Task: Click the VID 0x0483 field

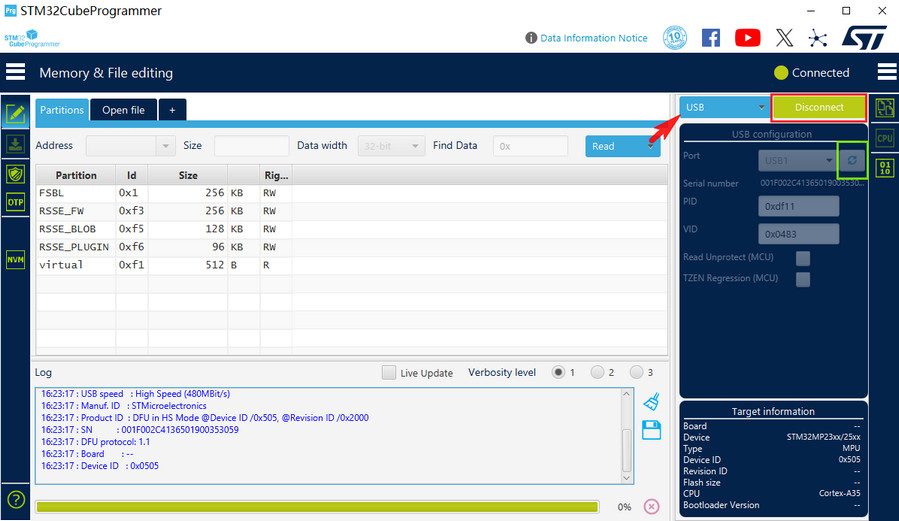Action: pos(799,234)
